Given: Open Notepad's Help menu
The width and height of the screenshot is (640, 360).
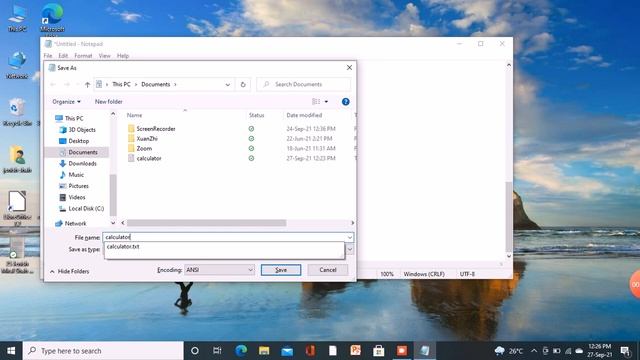Looking at the screenshot, I should 123,56.
